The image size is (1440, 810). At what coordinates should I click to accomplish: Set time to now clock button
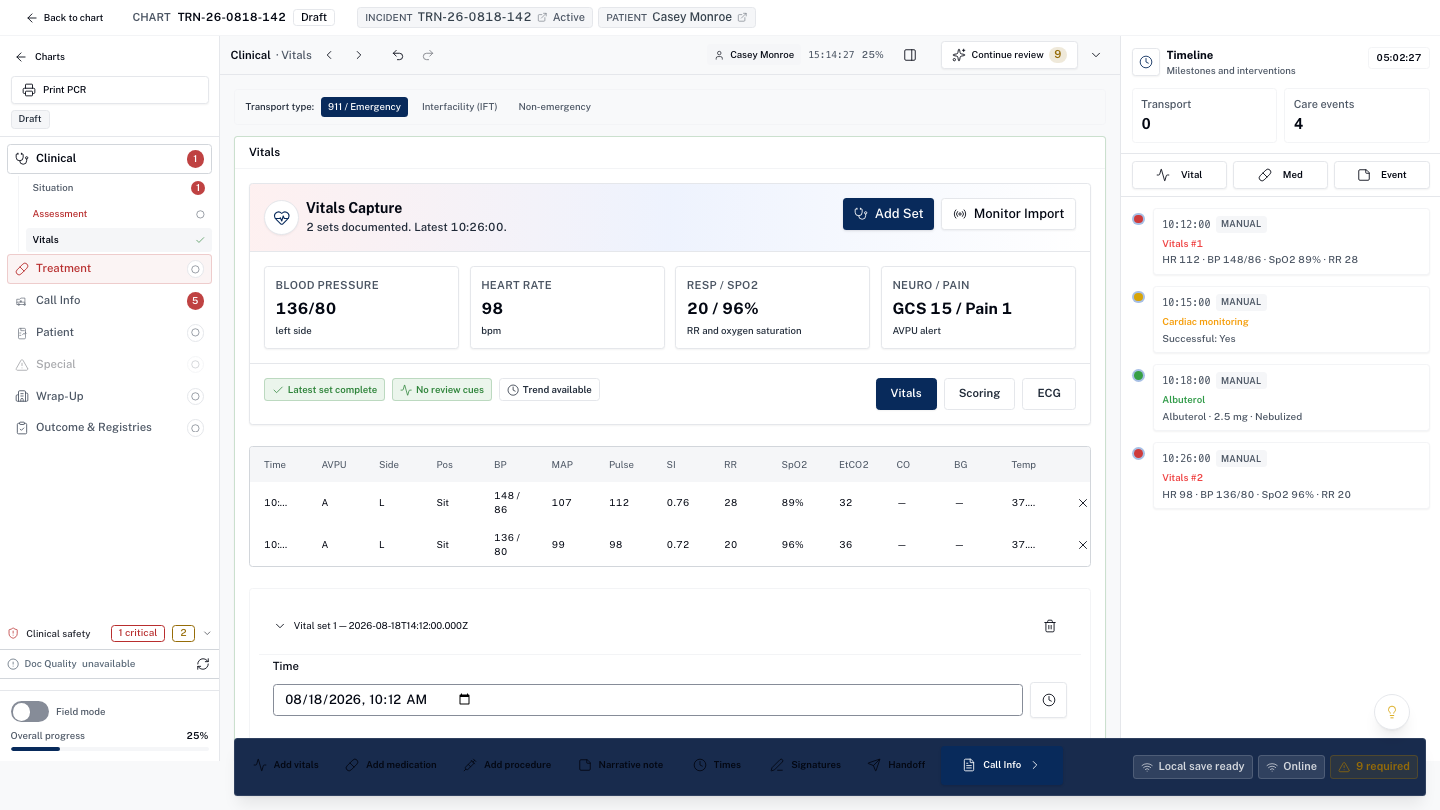click(x=1049, y=700)
